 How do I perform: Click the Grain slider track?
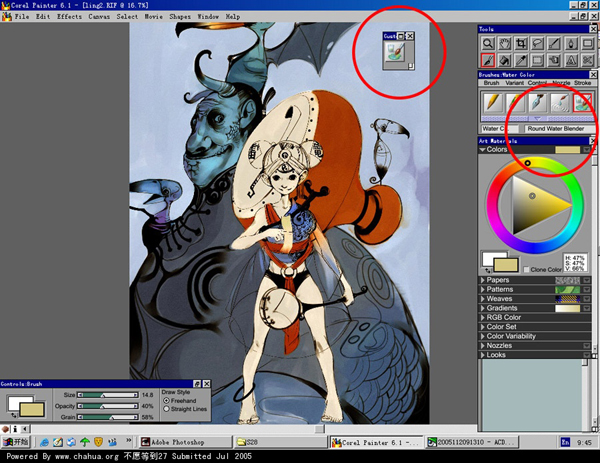coord(108,417)
